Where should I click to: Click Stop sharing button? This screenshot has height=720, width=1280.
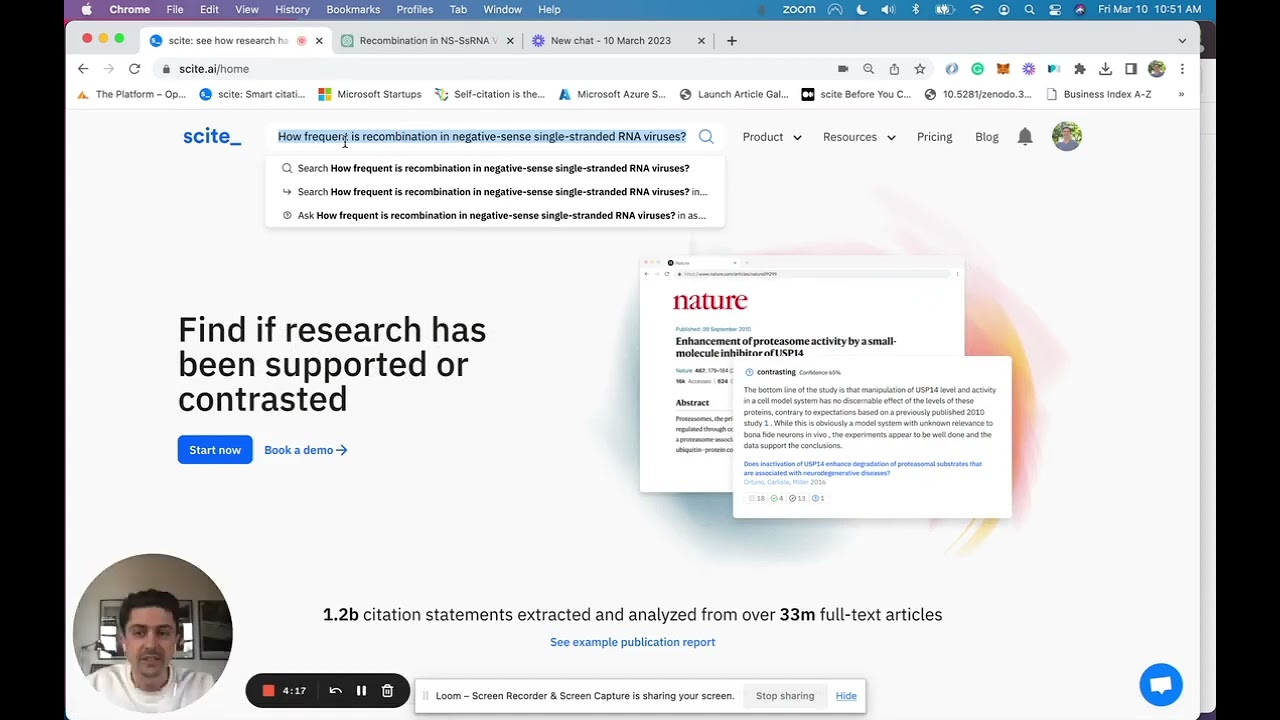click(785, 696)
